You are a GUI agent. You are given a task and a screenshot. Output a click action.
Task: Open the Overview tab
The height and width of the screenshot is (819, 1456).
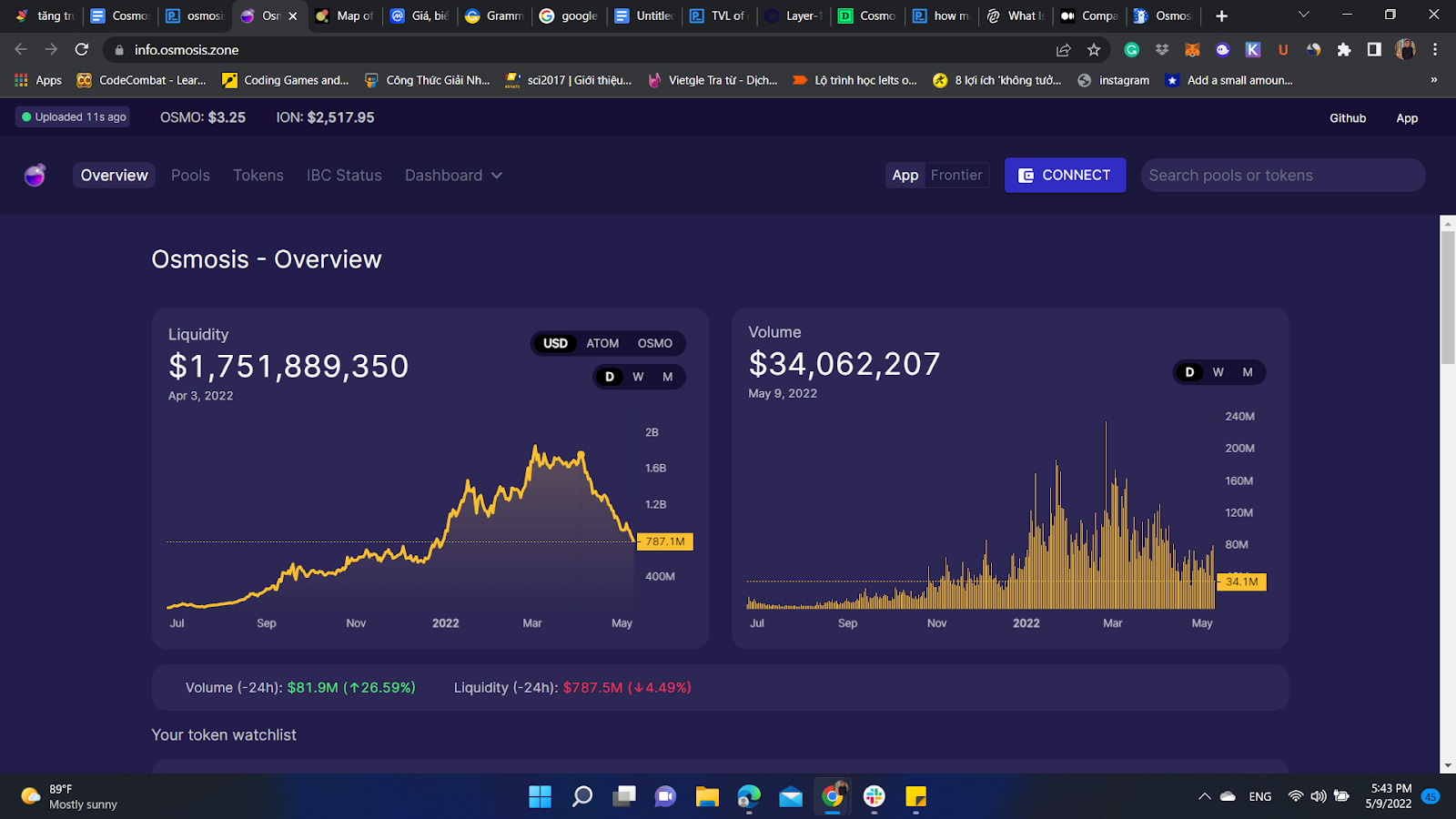(x=114, y=175)
